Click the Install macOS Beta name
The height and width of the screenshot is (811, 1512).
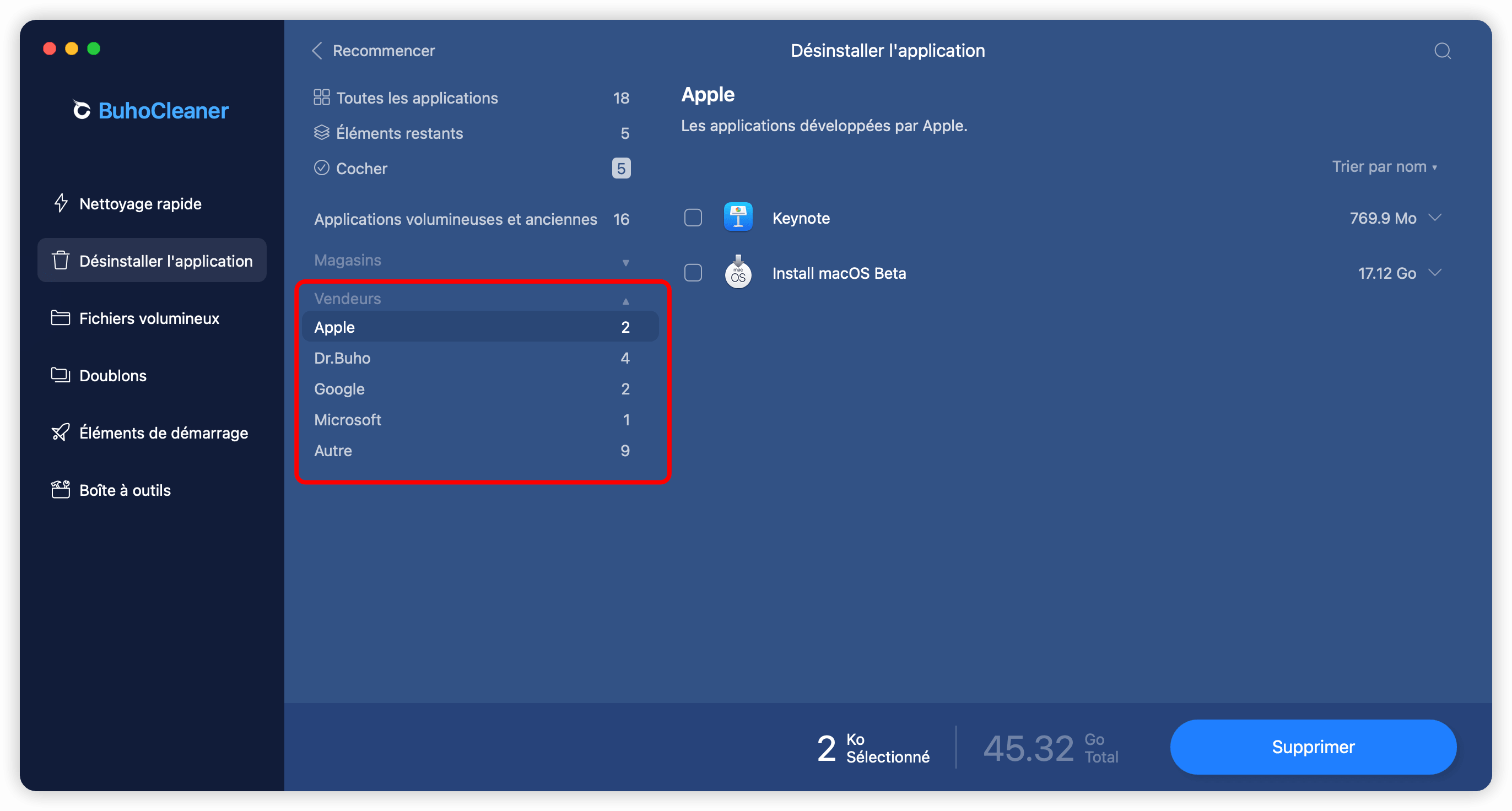coord(839,273)
